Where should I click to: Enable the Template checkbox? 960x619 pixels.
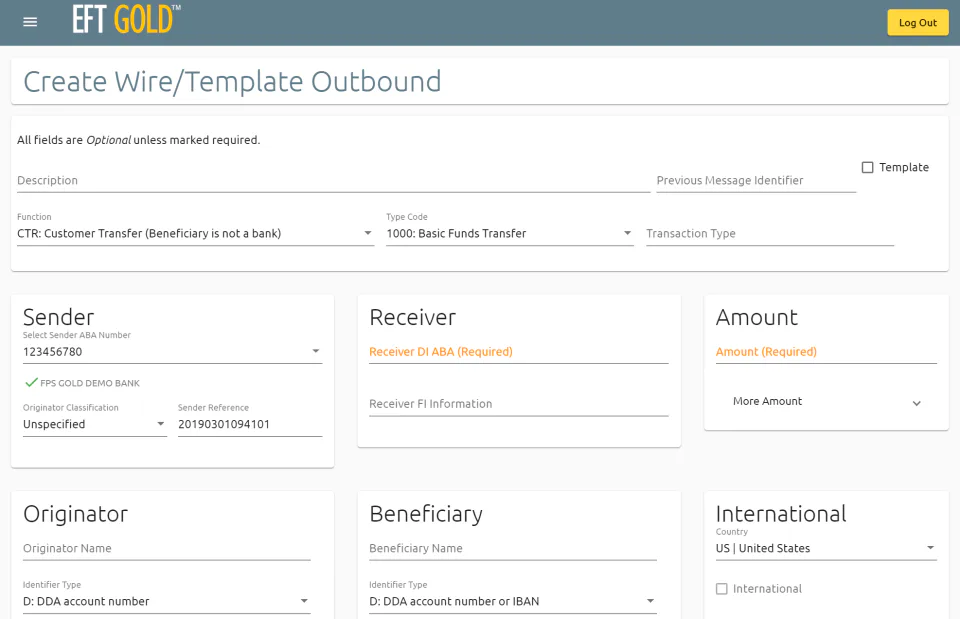868,167
